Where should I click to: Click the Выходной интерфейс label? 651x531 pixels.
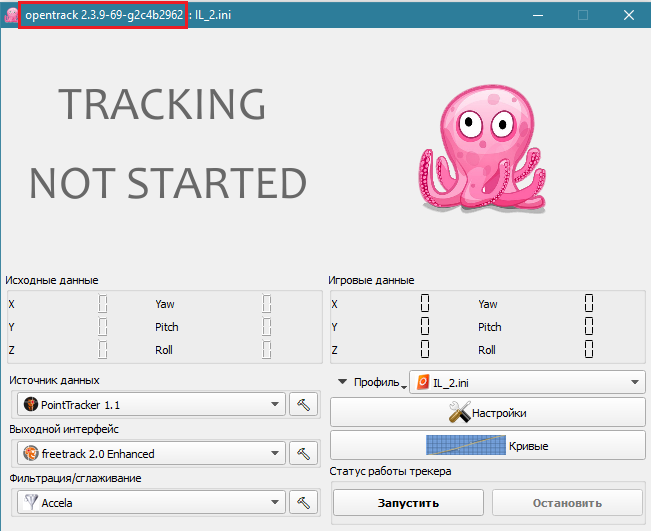pyautogui.click(x=64, y=429)
